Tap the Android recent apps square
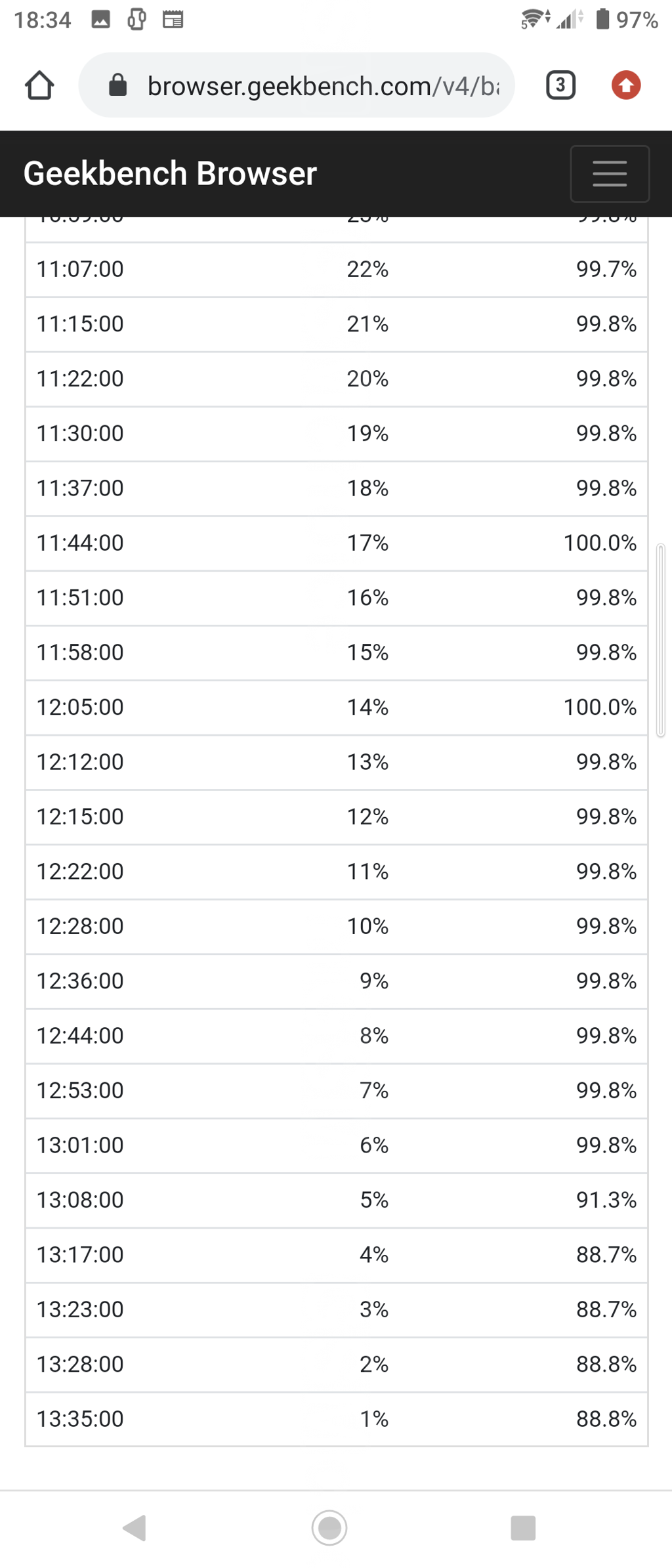This screenshot has height=1568, width=672. (x=523, y=1528)
